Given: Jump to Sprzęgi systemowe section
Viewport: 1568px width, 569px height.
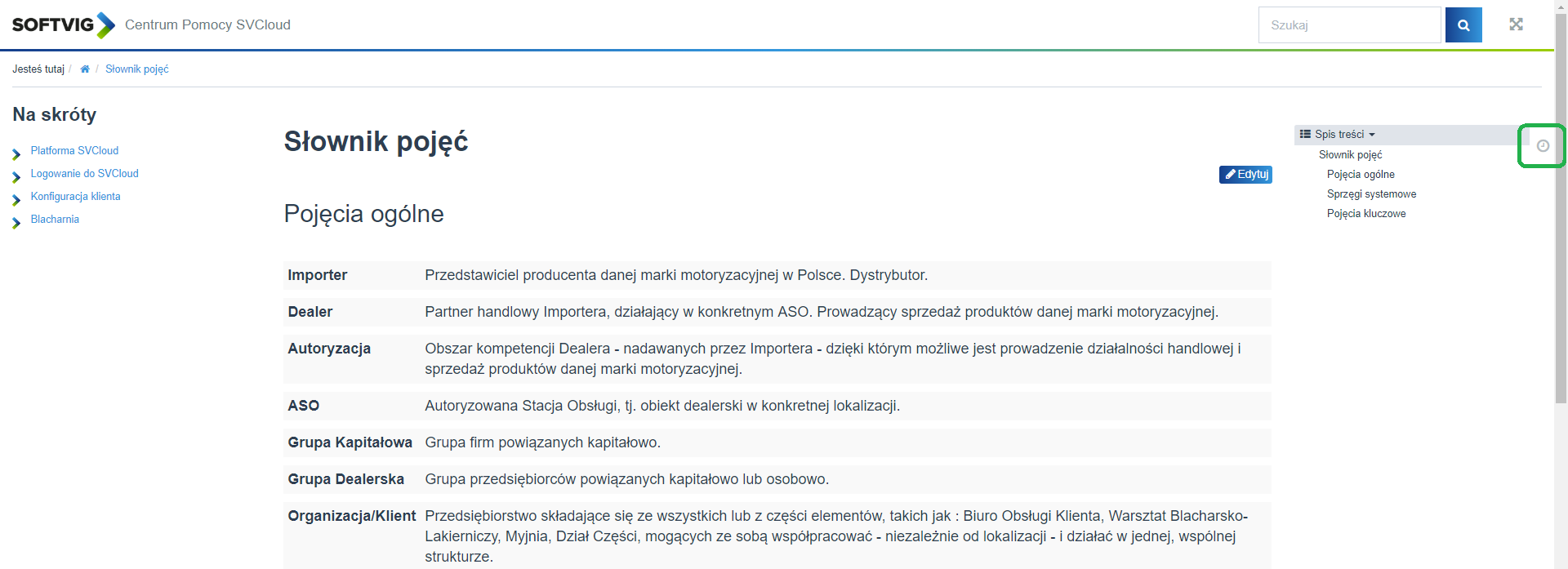Looking at the screenshot, I should (x=1371, y=194).
